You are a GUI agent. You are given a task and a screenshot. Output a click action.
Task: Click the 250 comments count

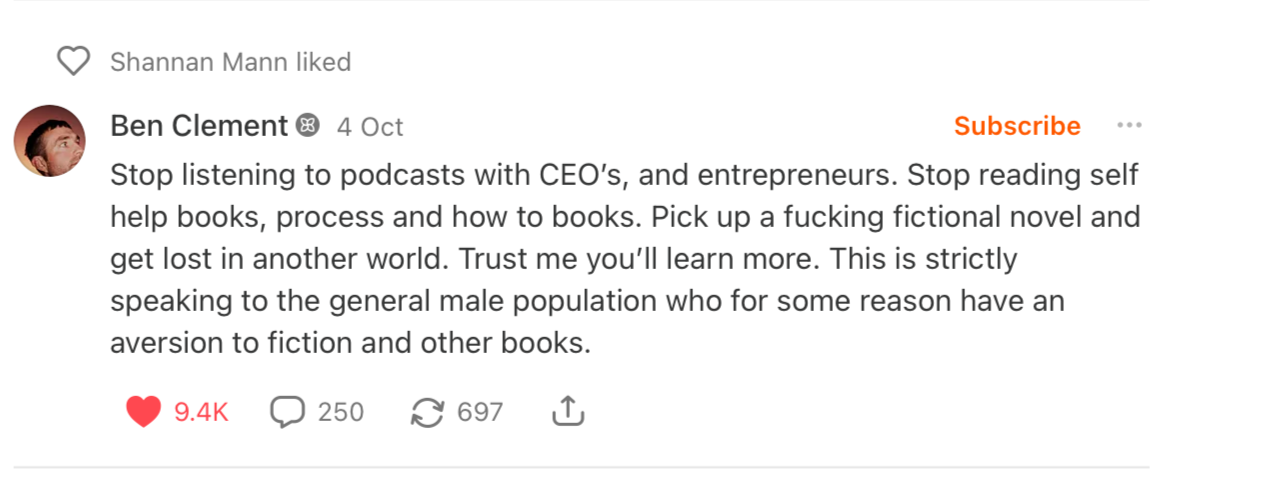[x=340, y=412]
